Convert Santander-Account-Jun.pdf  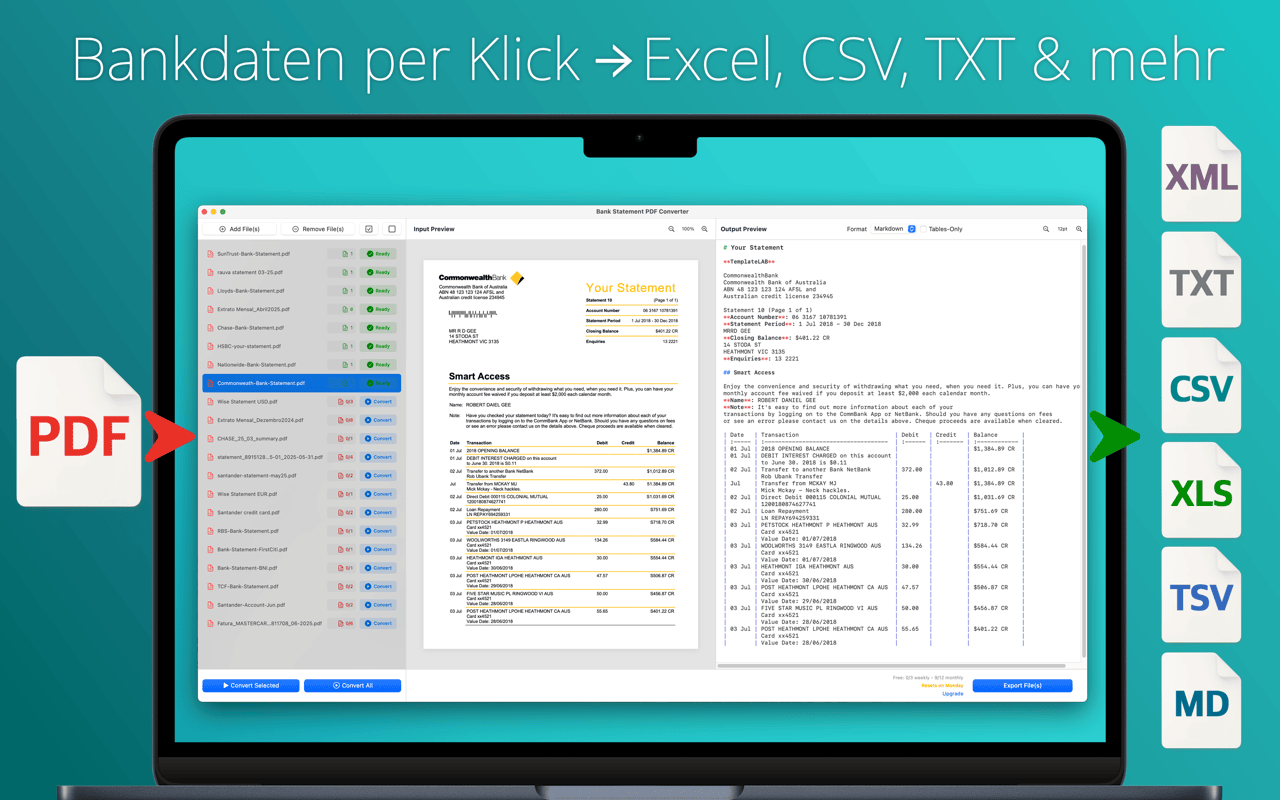pos(378,605)
